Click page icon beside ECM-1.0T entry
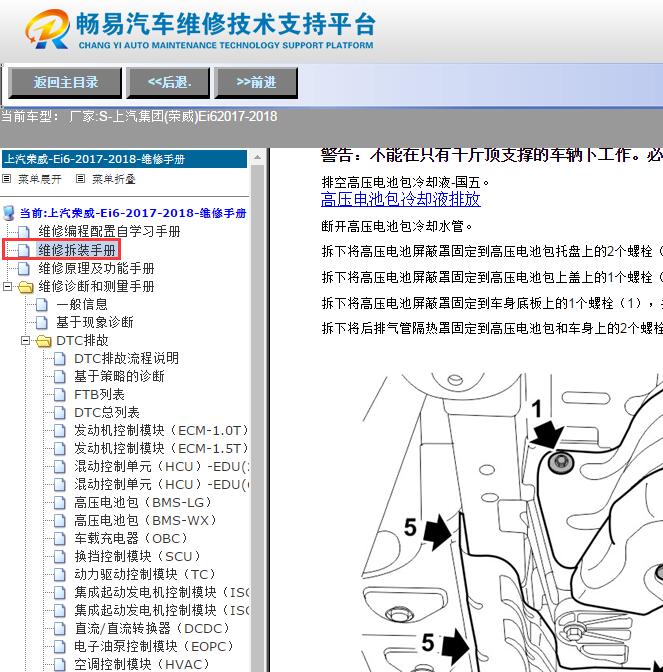Screen dimensions: 663x672 [x=60, y=431]
